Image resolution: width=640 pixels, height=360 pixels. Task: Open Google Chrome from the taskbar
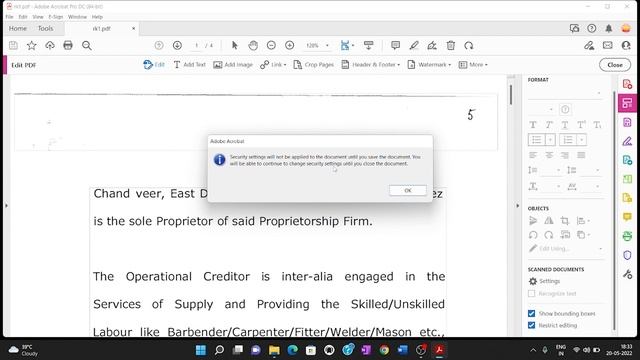coord(384,350)
